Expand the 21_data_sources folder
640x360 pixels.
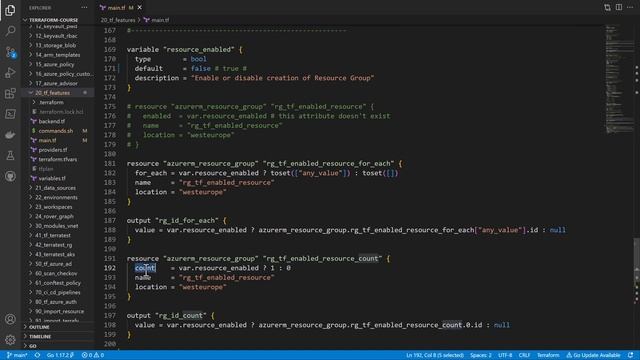56,188
